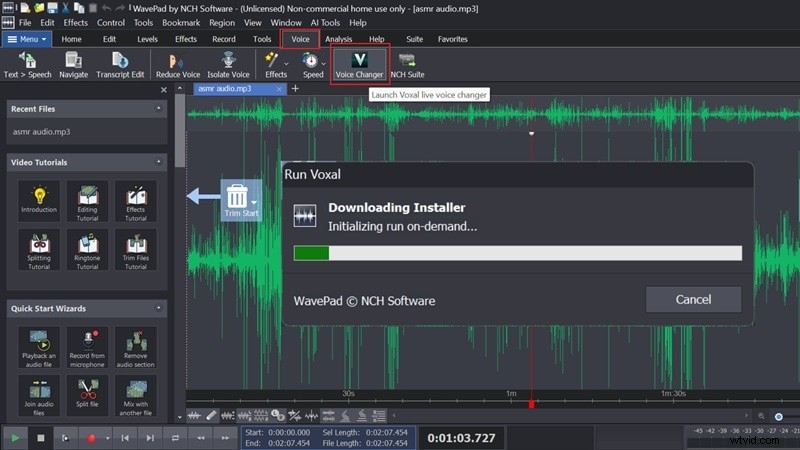
Task: Start the Record from microphone wizard
Action: tap(87, 347)
